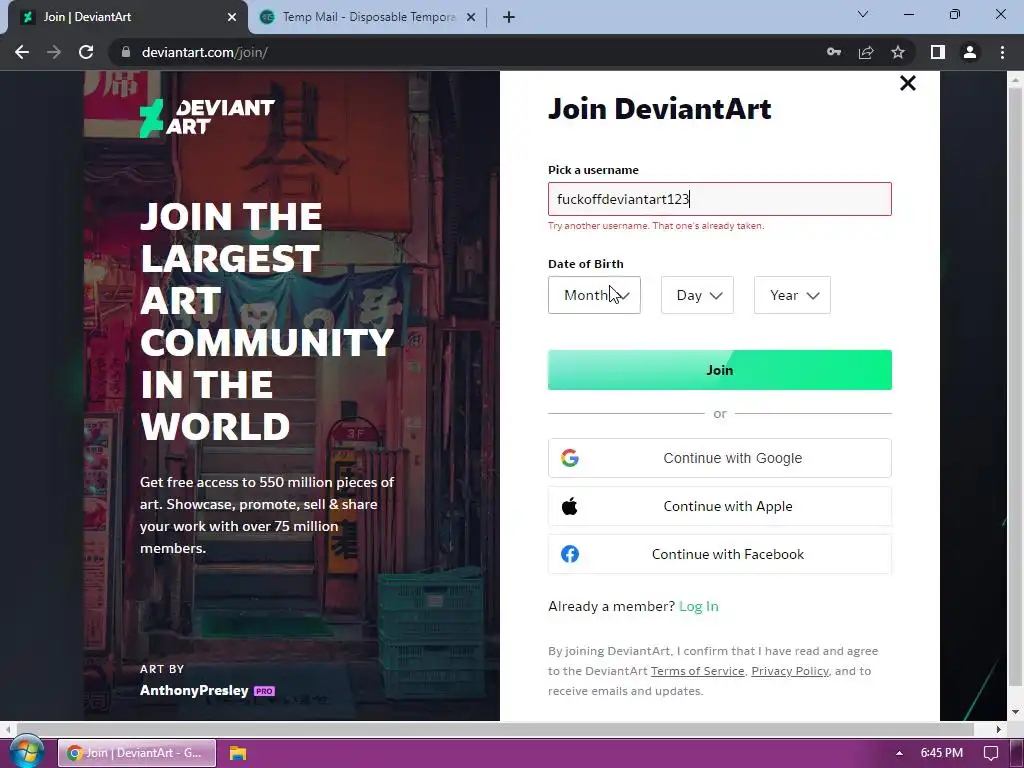Open the Windows Start button

26,753
